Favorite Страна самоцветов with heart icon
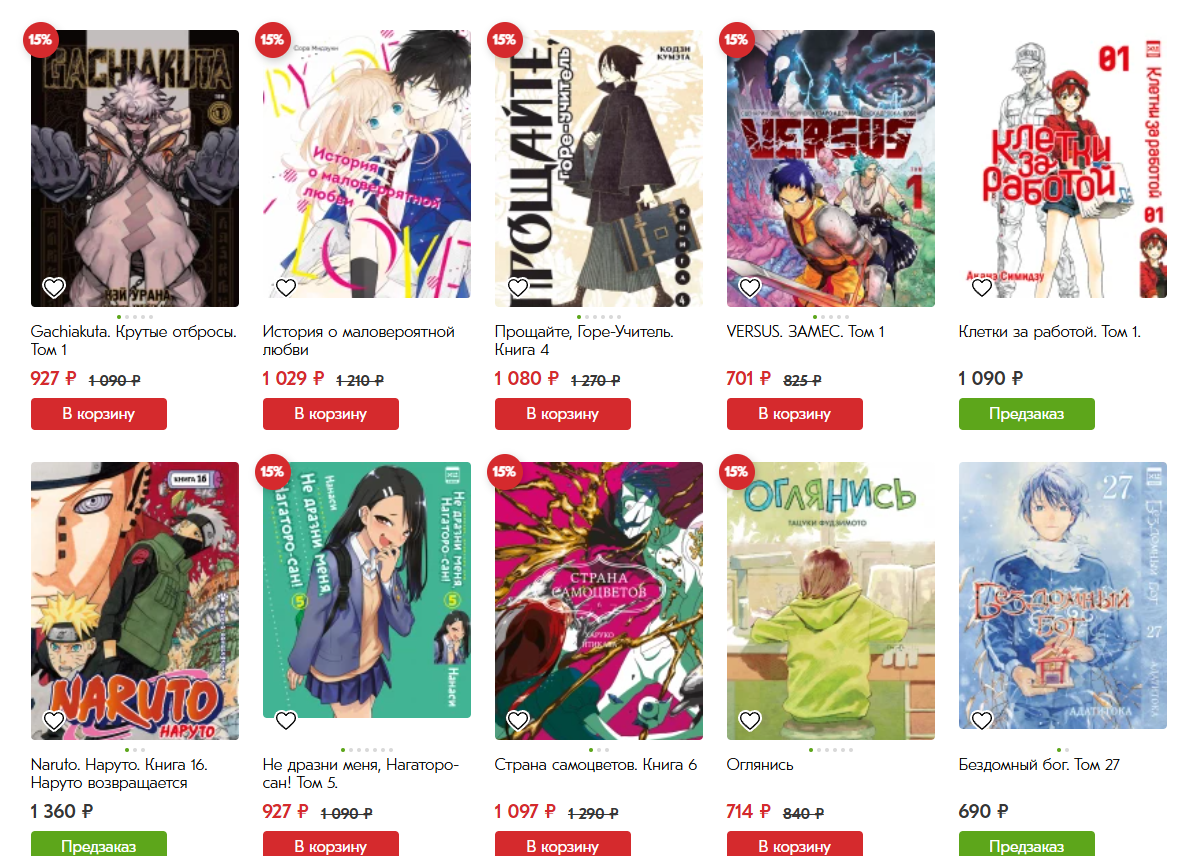 [518, 720]
